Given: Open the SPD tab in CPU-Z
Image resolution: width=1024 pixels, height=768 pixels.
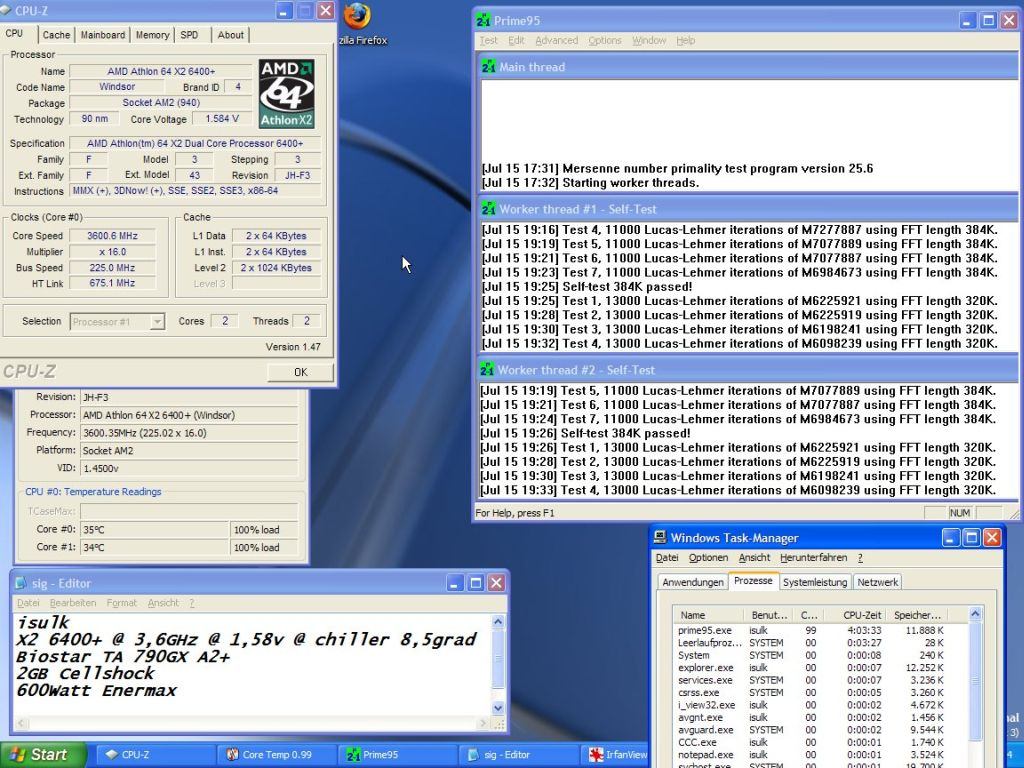Looking at the screenshot, I should tap(189, 35).
